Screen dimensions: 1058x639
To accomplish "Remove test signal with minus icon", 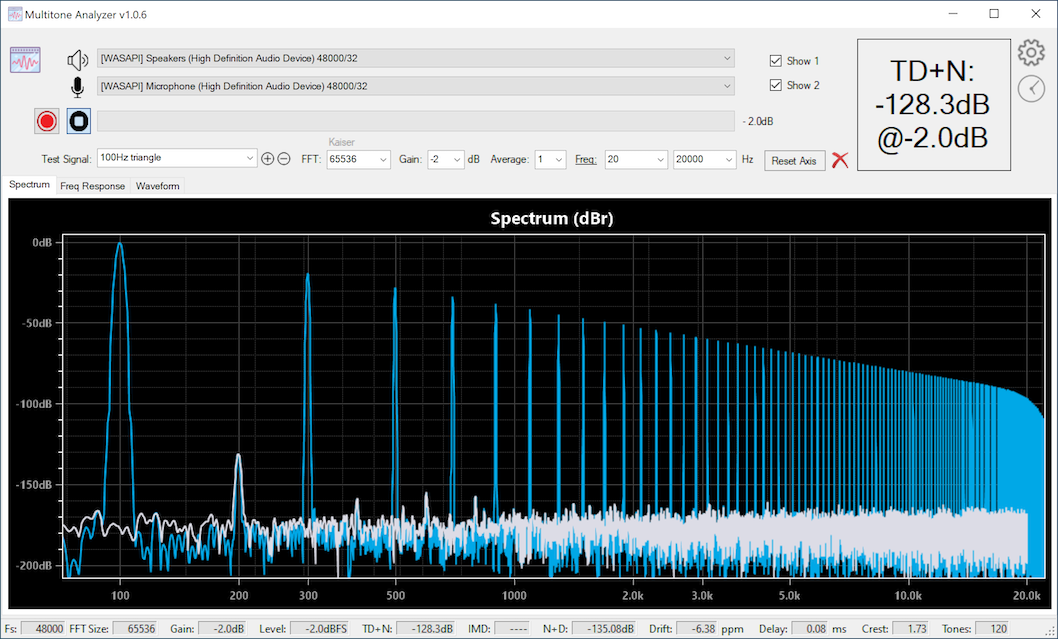I will [x=284, y=159].
